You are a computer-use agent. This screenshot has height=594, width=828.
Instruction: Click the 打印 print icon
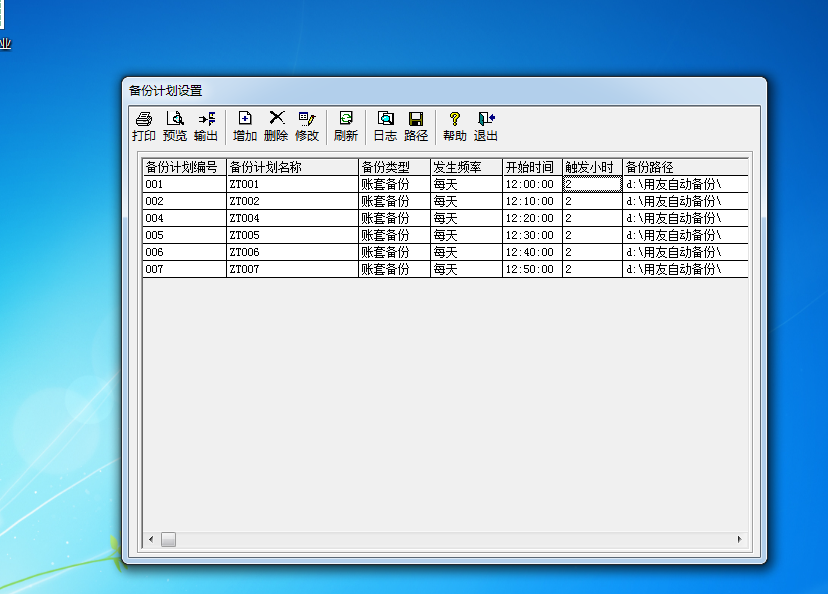(x=144, y=127)
